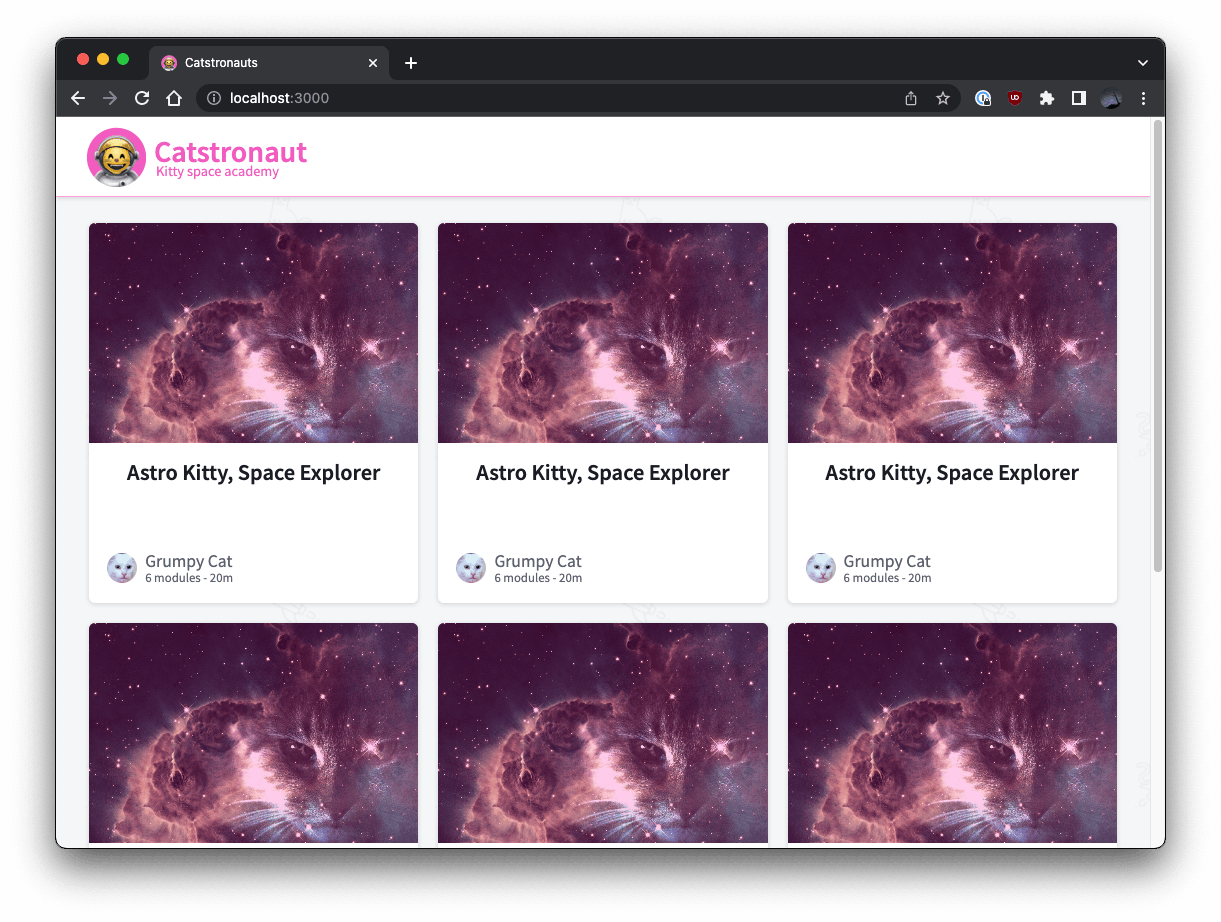Bookmark this tab with the star icon
1221x922 pixels.
[942, 98]
